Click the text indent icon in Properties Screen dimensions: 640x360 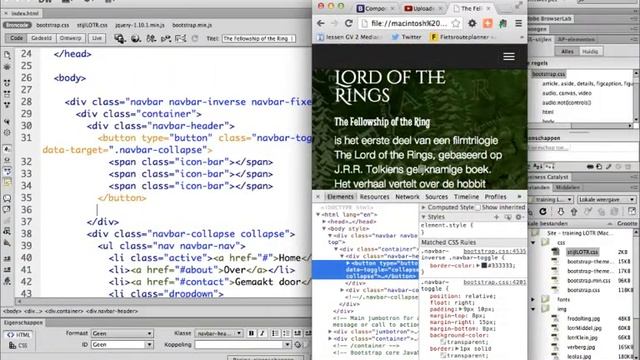click(x=297, y=333)
